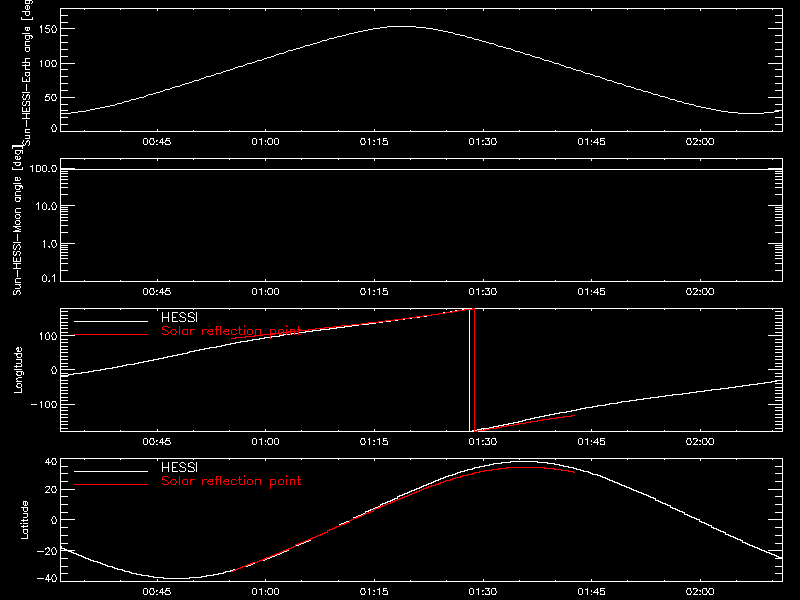Select the HESSI legend text in Longitude plot

tap(179, 317)
